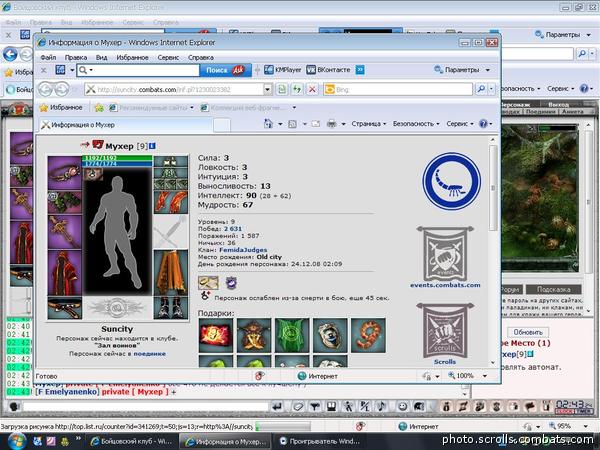
Task: Click the red flame gift icon
Action: (x=215, y=336)
